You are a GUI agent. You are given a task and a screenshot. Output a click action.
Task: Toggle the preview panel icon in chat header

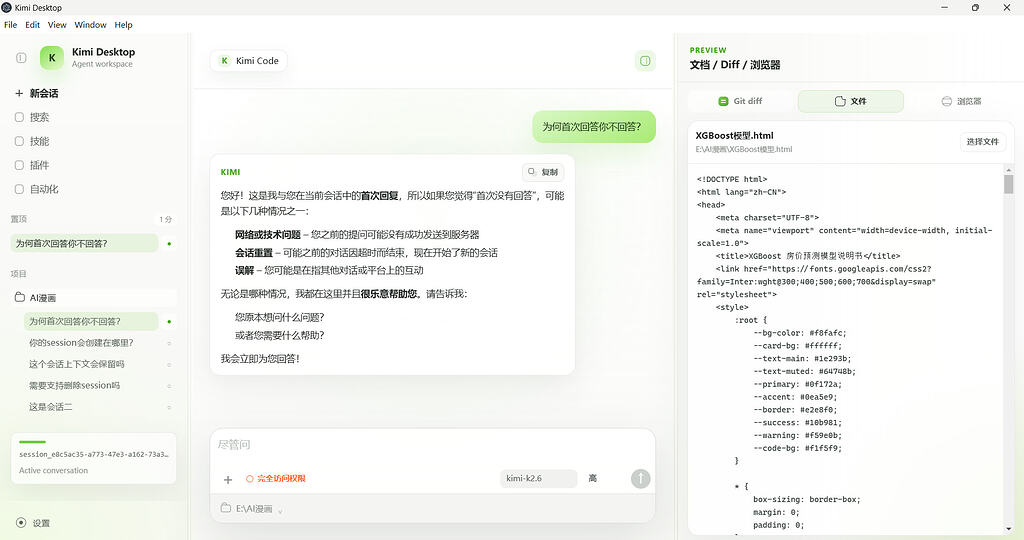click(645, 61)
